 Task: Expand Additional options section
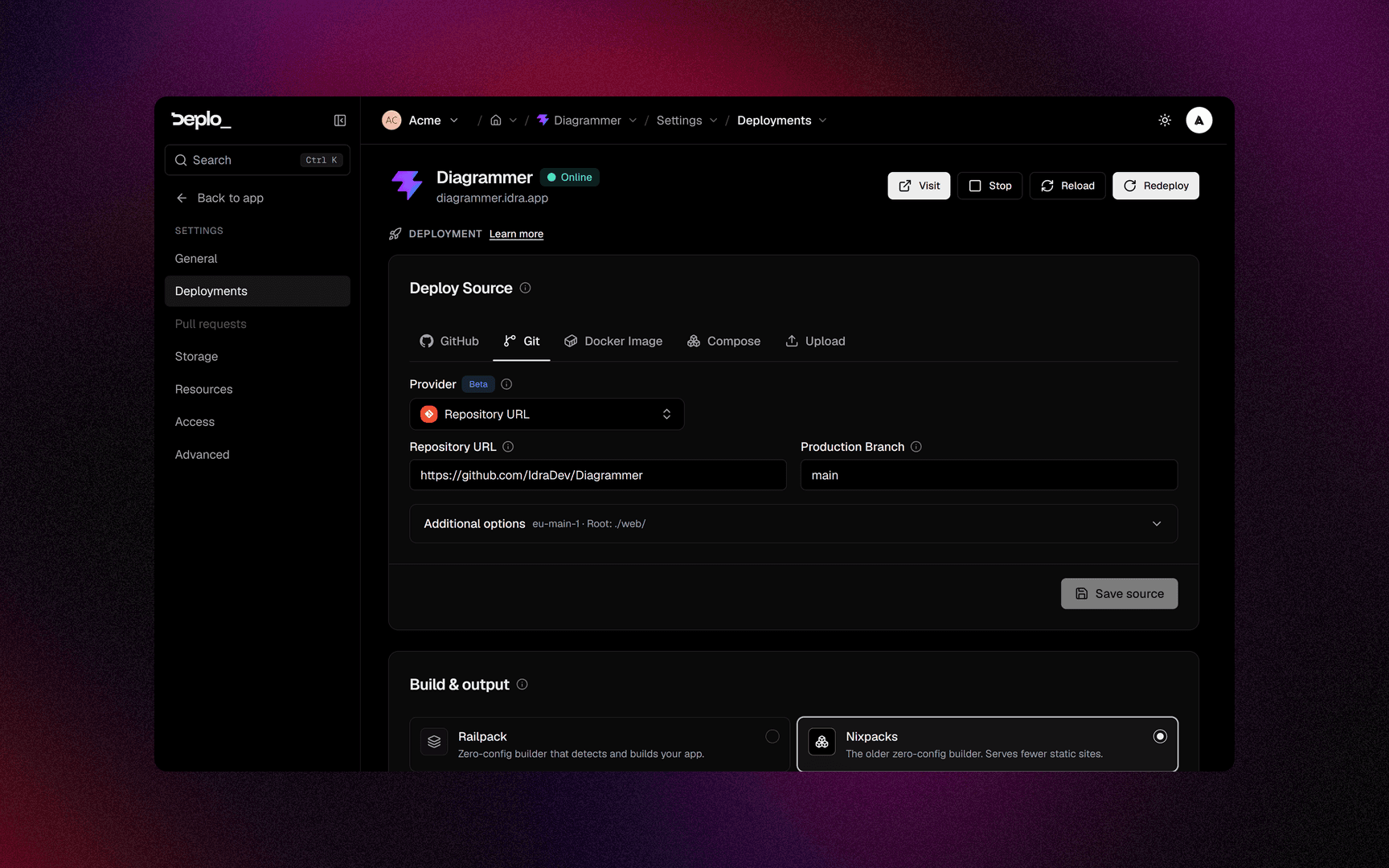793,524
